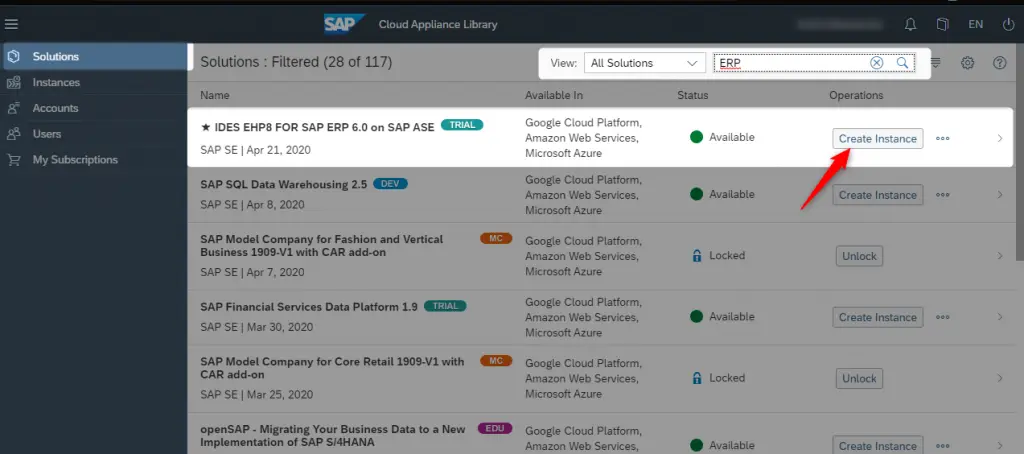Open the notifications bell

pos(910,24)
